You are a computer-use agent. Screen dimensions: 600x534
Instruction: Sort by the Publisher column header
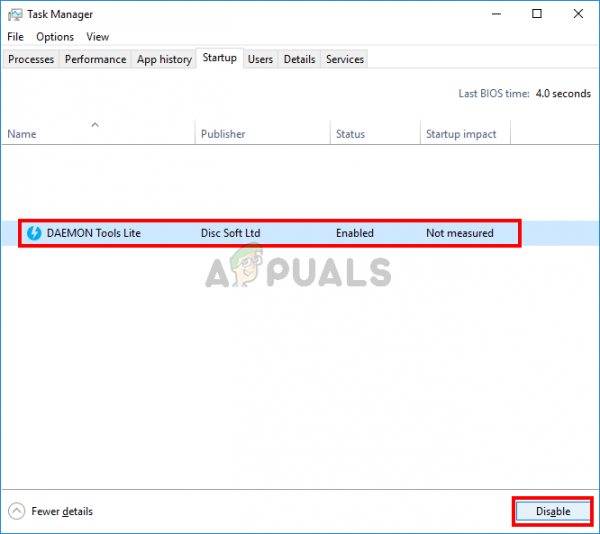point(262,134)
